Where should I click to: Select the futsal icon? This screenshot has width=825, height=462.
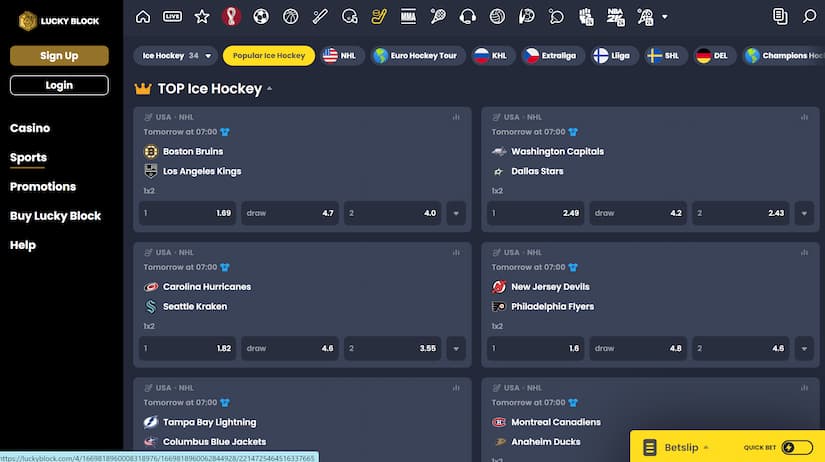point(527,17)
